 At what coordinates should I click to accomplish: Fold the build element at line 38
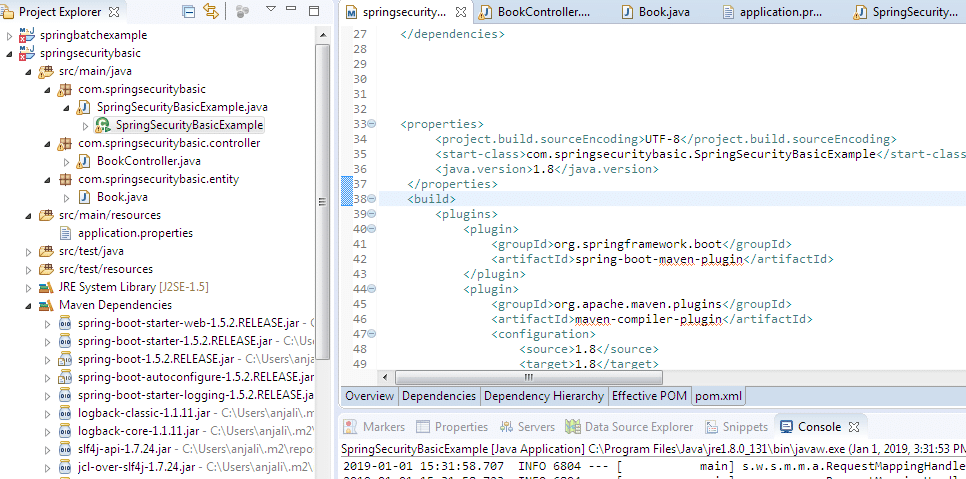coord(372,199)
